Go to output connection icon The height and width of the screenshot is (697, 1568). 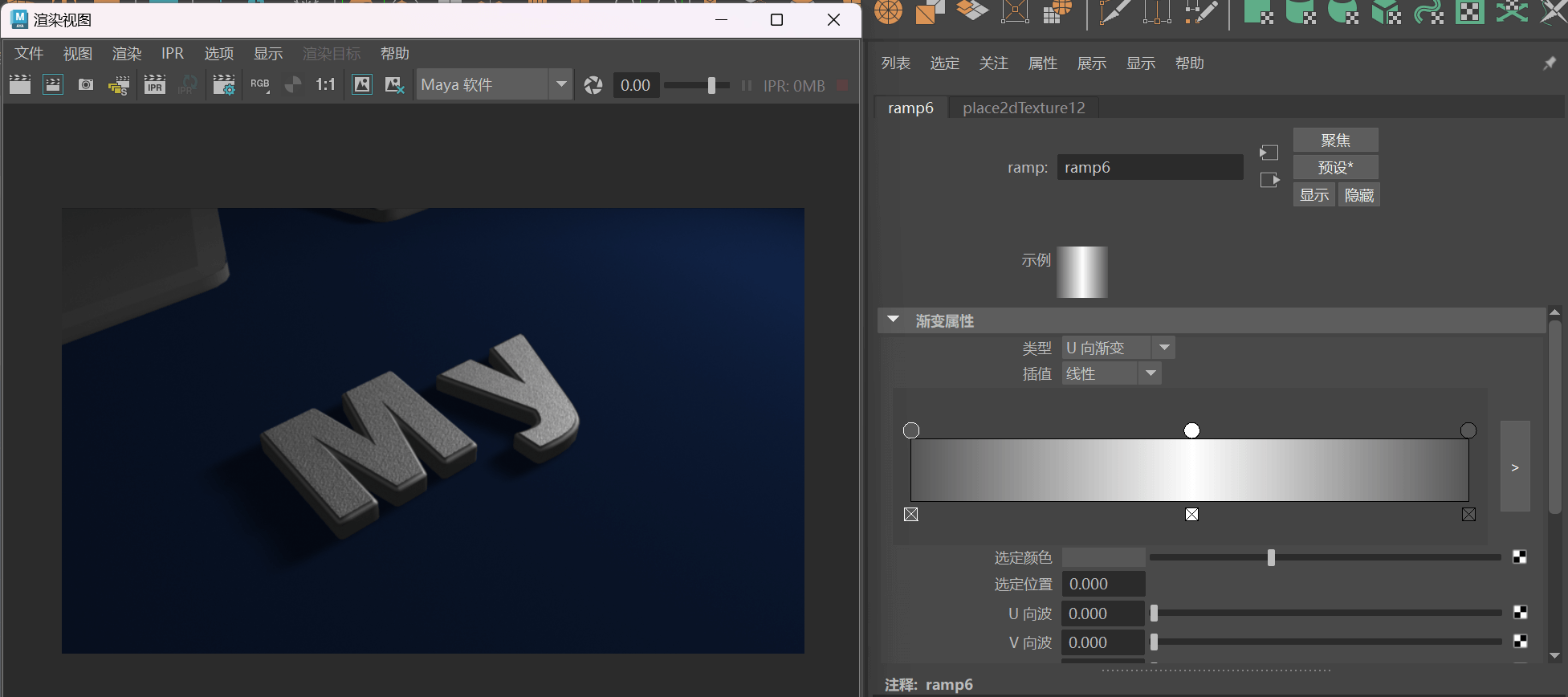(x=1269, y=180)
